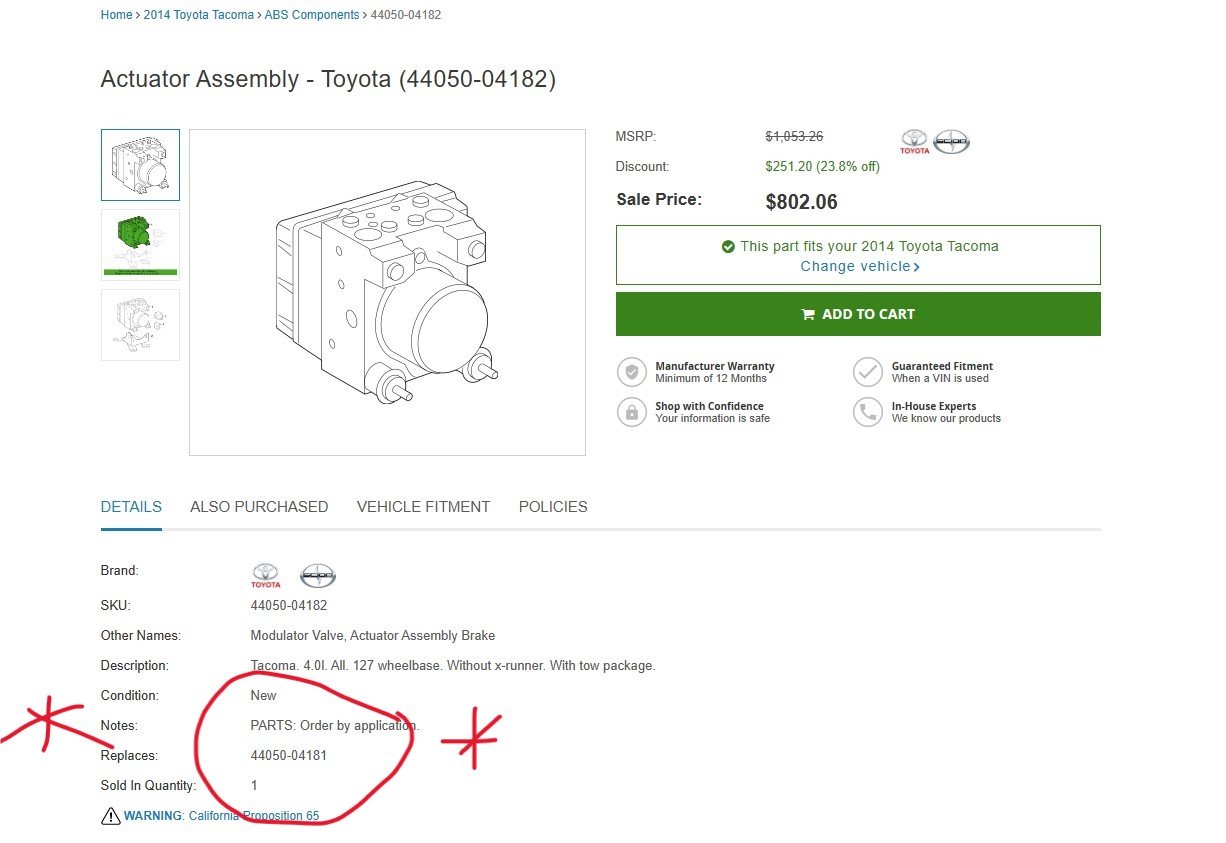Go to 2014 Toyota Tacoma breadcrumb
Viewport: 1226px width, 843px height.
pyautogui.click(x=198, y=15)
